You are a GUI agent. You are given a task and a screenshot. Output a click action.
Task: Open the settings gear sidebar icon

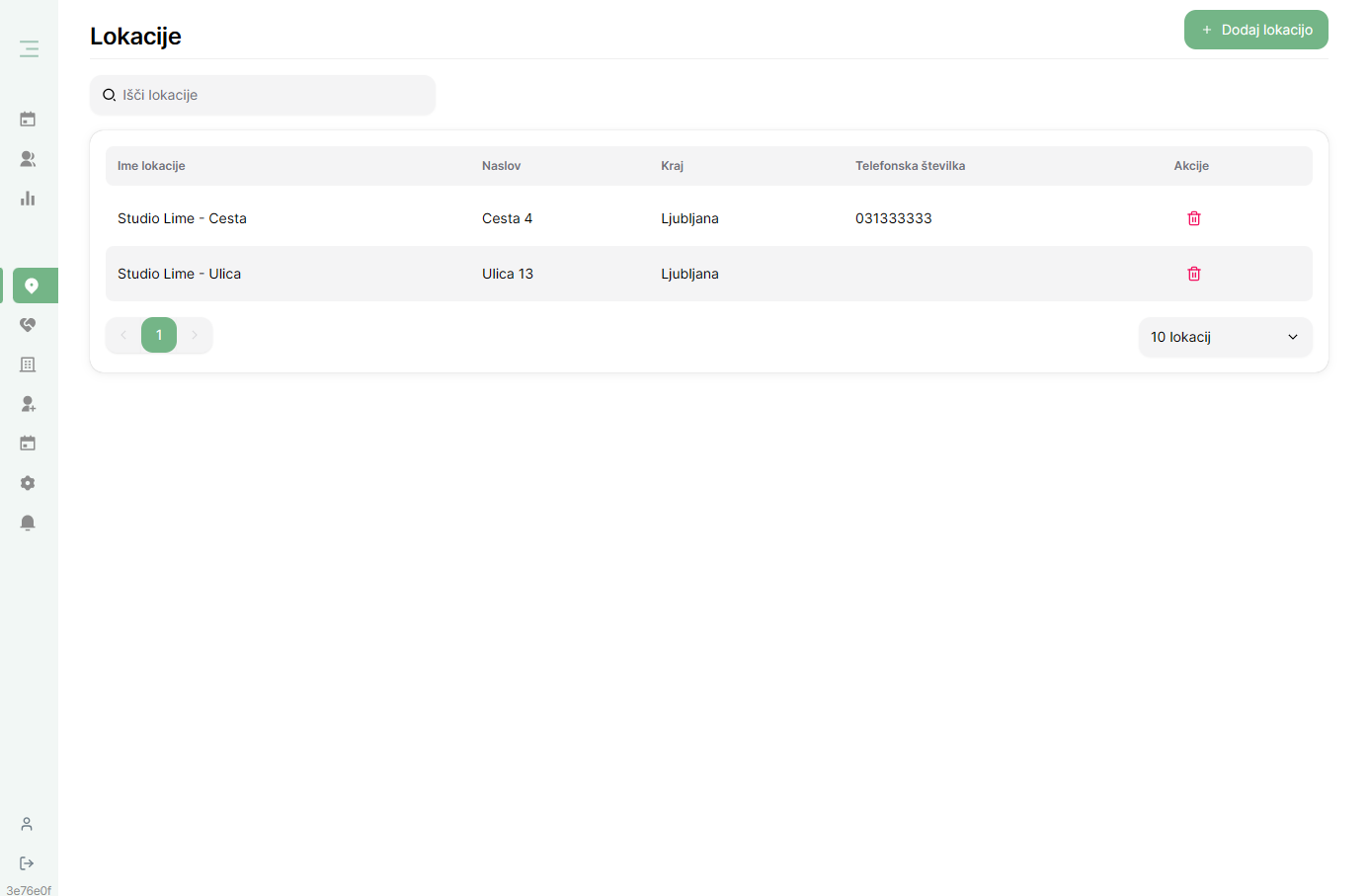tap(28, 483)
